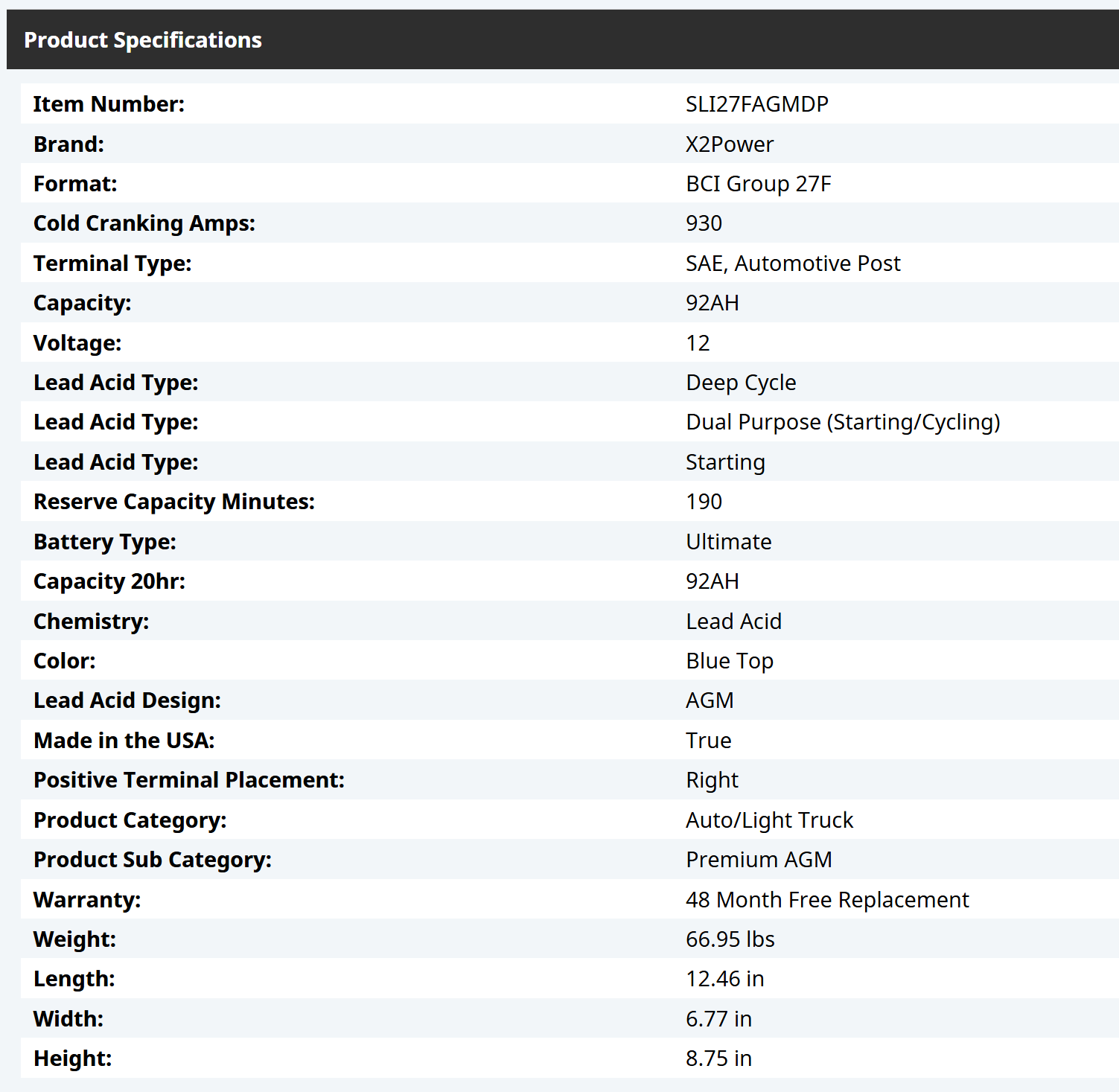Select SAE, Automotive Post terminal type
The width and height of the screenshot is (1119, 1092).
click(x=793, y=264)
